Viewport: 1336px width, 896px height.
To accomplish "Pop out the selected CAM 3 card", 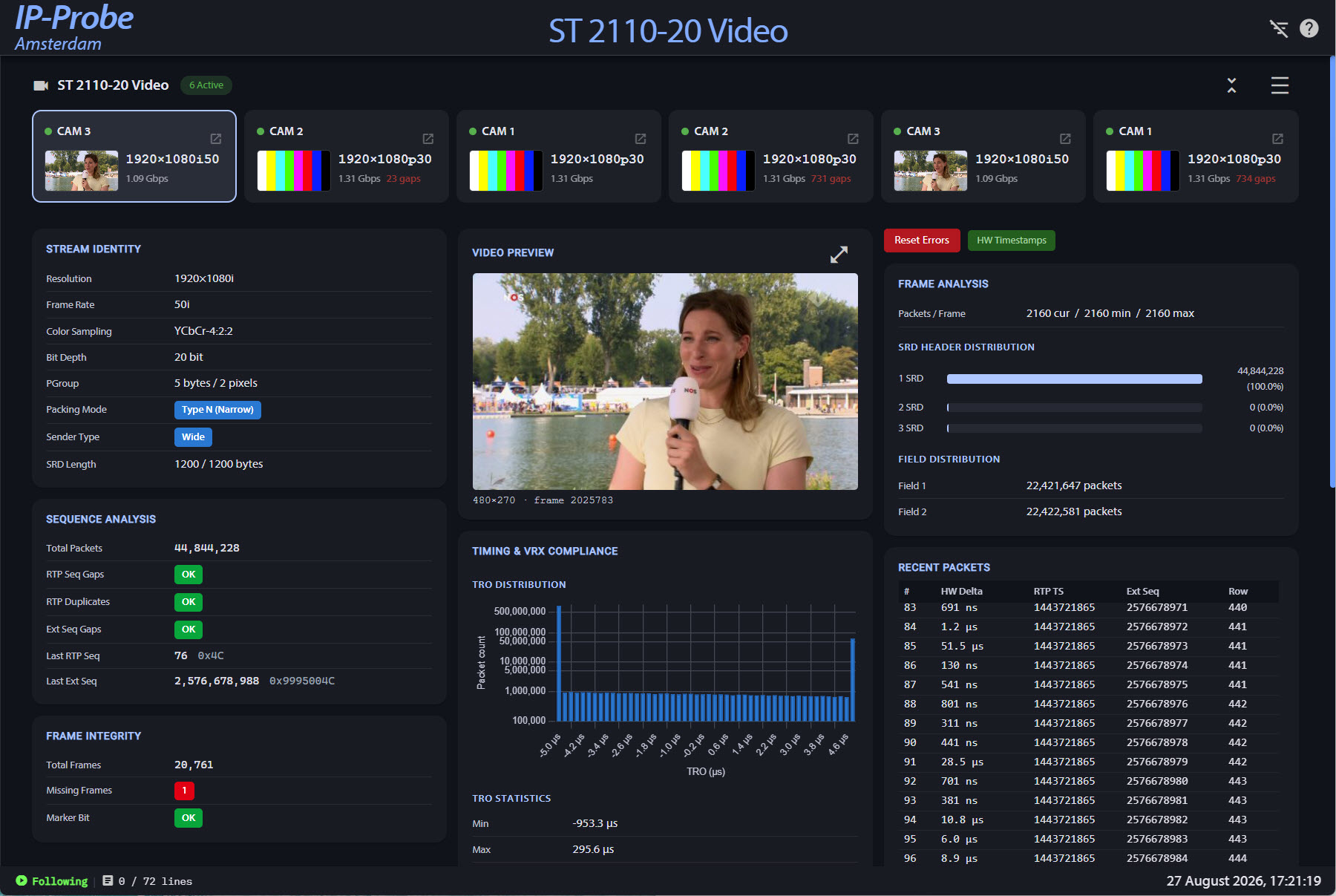I will (x=216, y=139).
